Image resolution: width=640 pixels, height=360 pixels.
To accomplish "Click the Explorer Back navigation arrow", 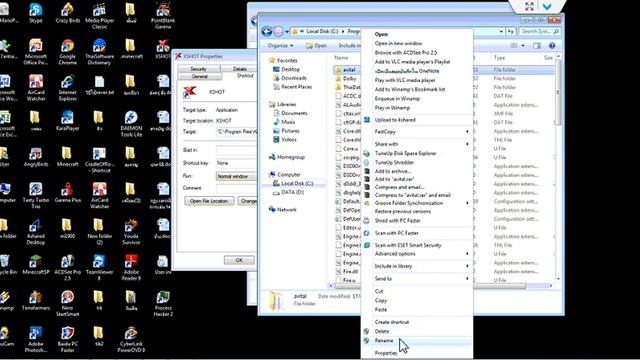I will click(x=267, y=31).
